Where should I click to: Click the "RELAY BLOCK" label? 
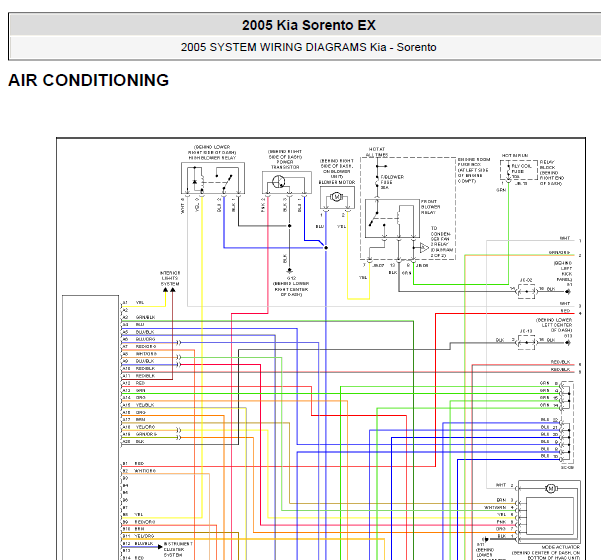547,165
